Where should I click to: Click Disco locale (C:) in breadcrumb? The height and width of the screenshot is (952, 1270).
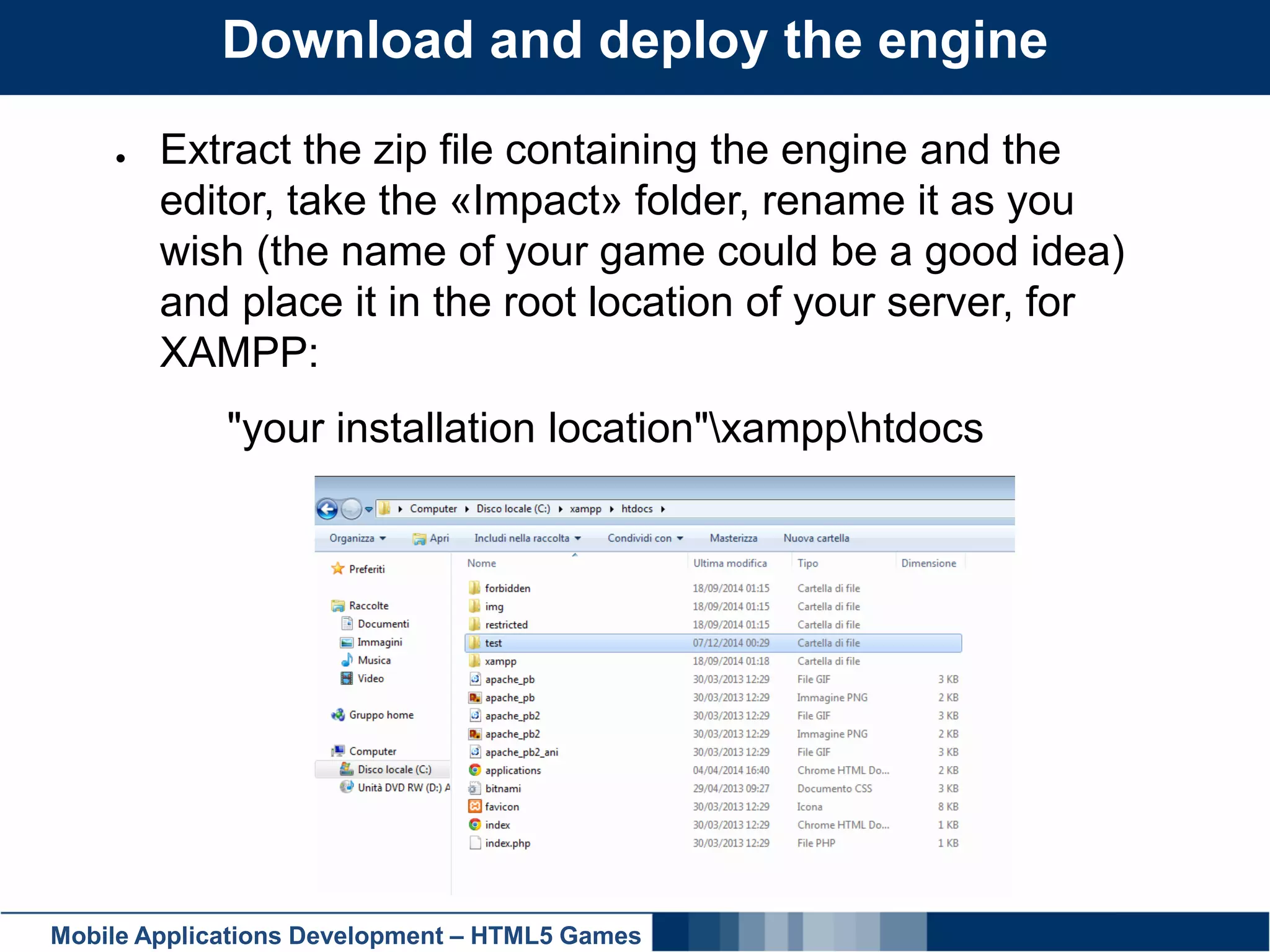coord(513,509)
